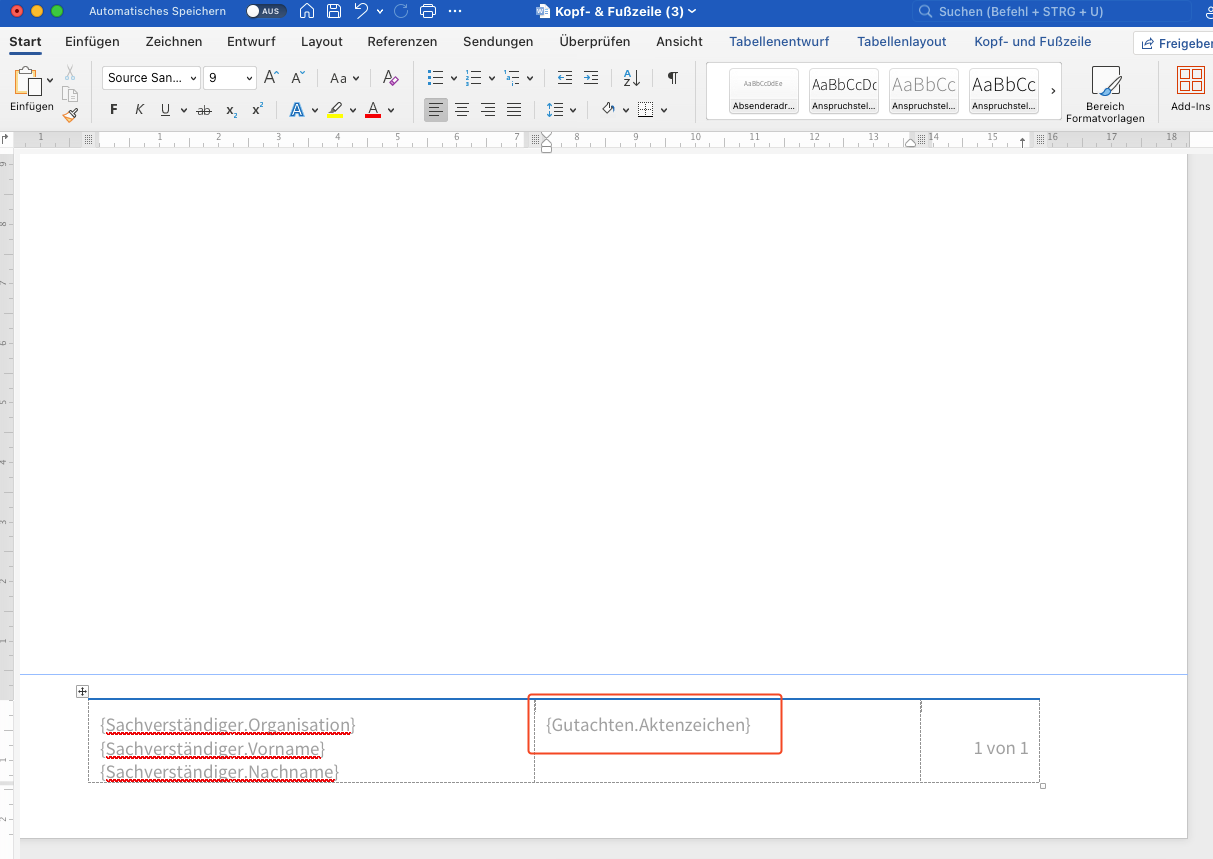Apply shading with the paint bucket

[608, 110]
